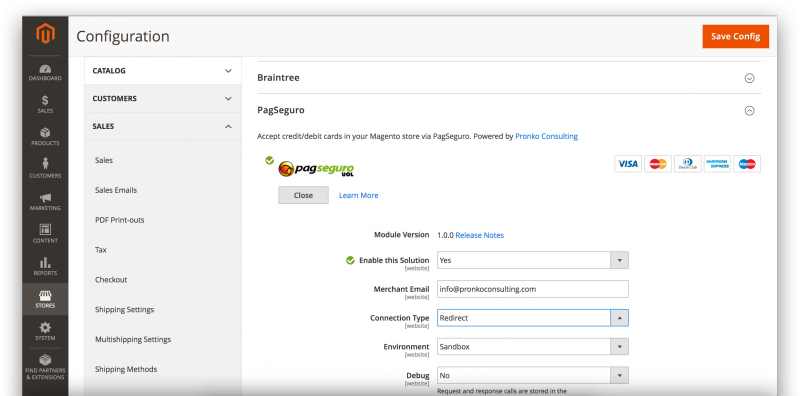Click the Configuration page heading

tap(123, 36)
